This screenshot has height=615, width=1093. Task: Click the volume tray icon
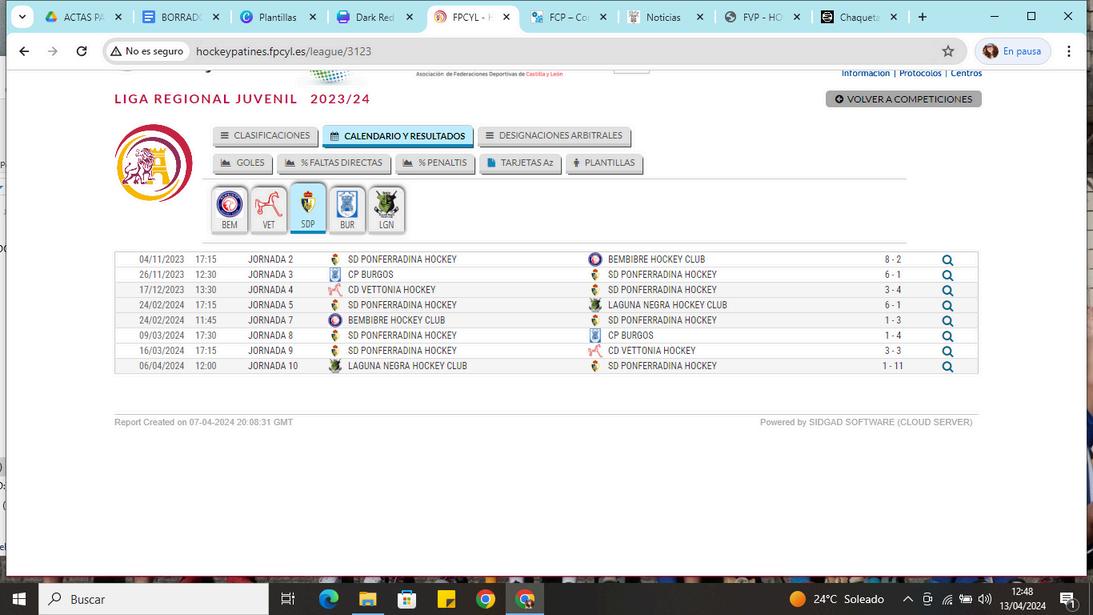click(x=984, y=599)
